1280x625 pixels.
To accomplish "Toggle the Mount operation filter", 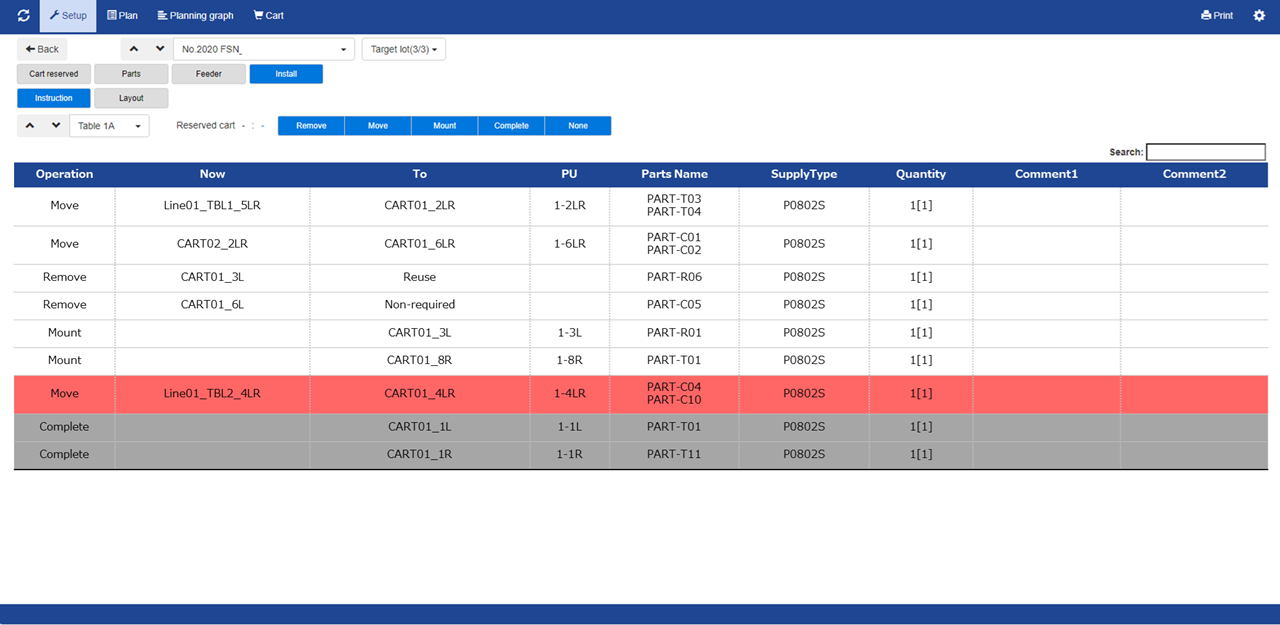I will click(x=444, y=126).
